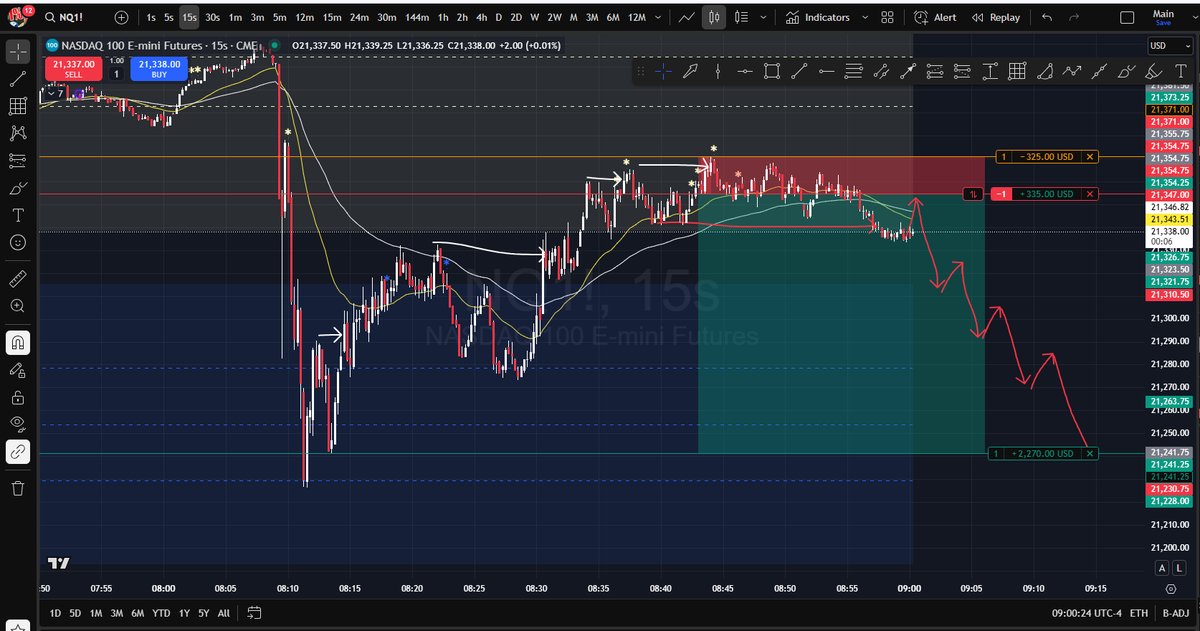1200x631 pixels.
Task: Open the patterns tool in left toolbar
Action: pos(18,133)
